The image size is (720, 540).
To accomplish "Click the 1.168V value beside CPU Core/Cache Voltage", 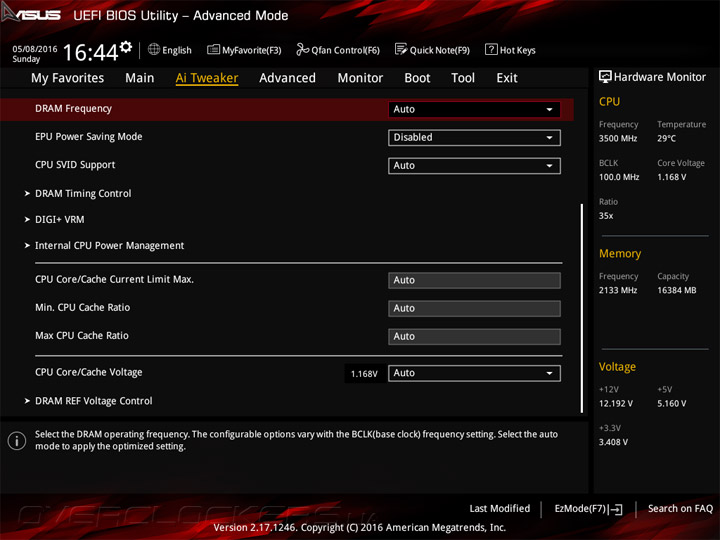I will point(364,374).
